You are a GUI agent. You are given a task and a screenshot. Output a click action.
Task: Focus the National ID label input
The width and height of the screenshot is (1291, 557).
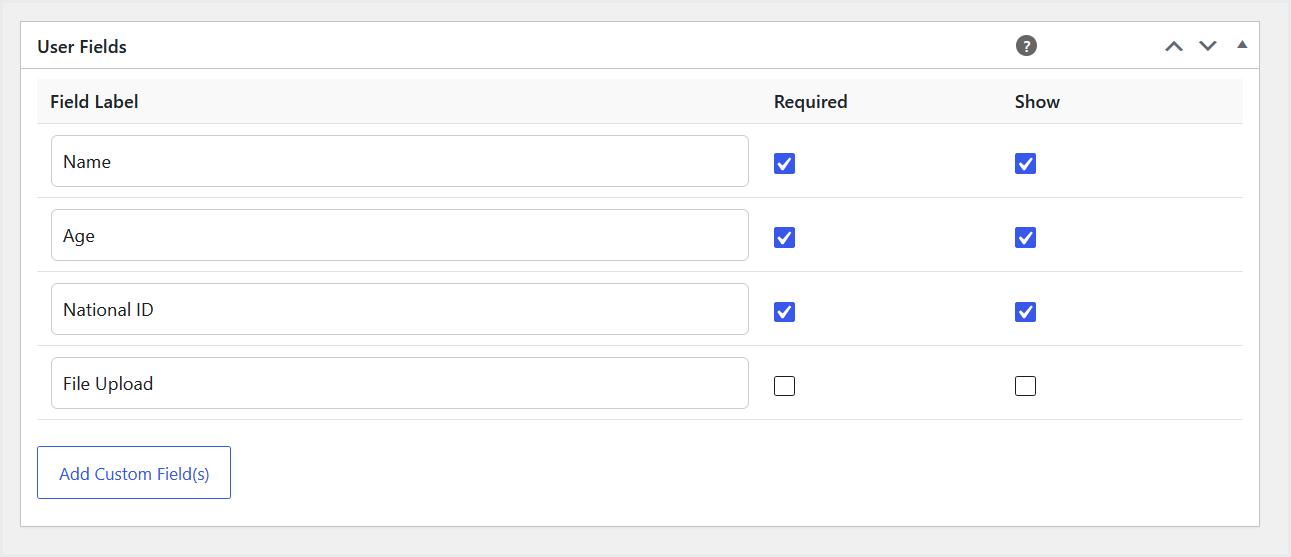click(x=400, y=309)
